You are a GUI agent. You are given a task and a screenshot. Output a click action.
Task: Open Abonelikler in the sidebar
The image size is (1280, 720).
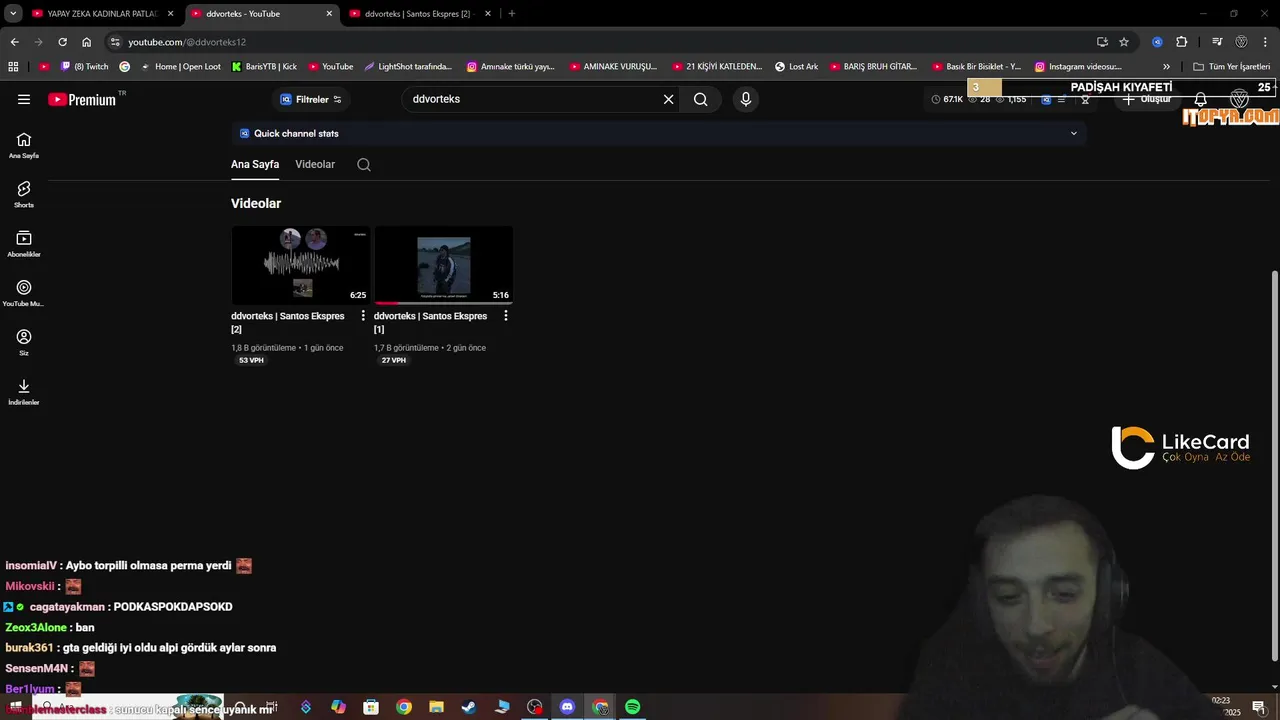[24, 244]
